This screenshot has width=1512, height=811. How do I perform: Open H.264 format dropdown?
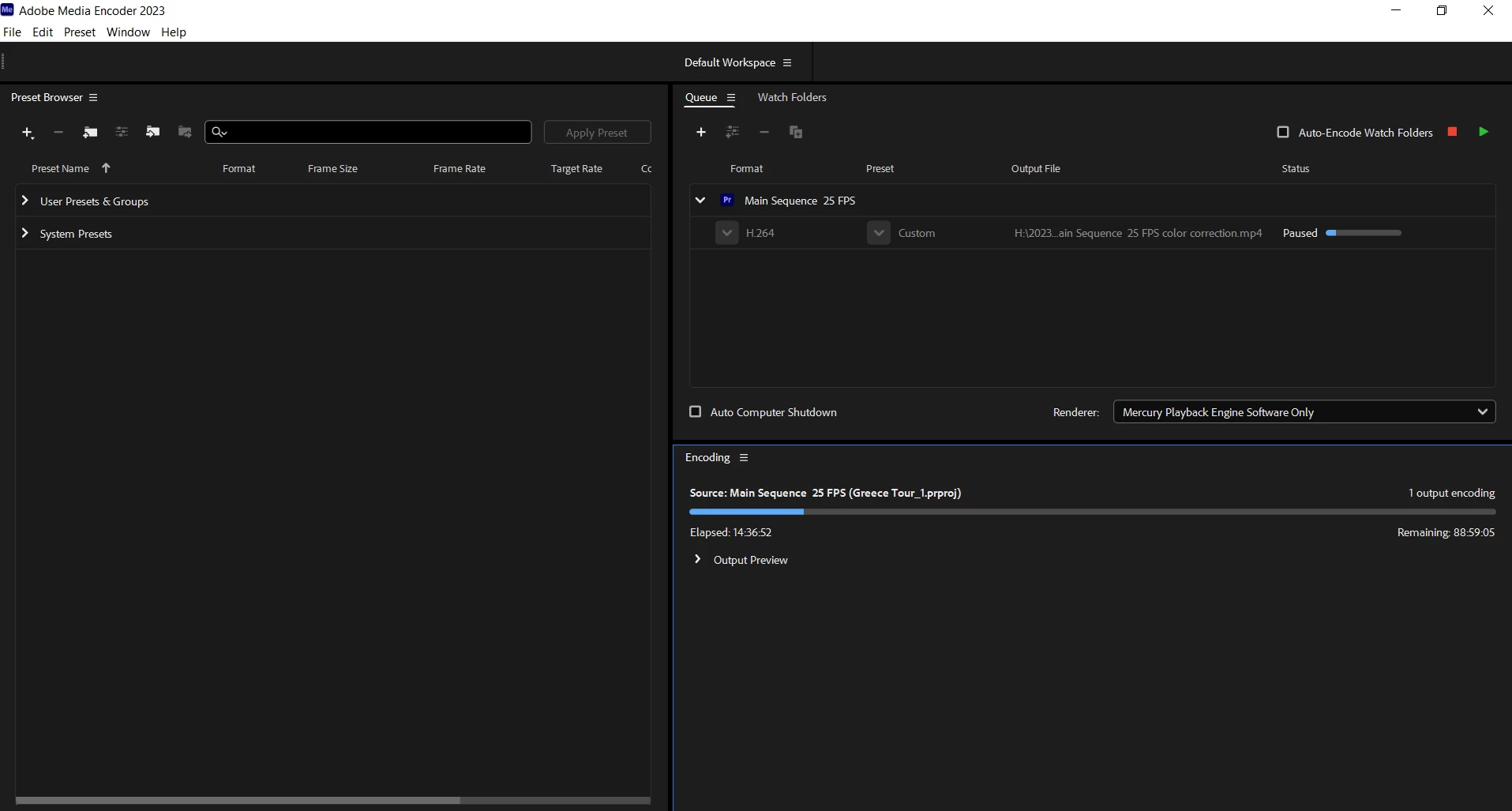coord(727,233)
